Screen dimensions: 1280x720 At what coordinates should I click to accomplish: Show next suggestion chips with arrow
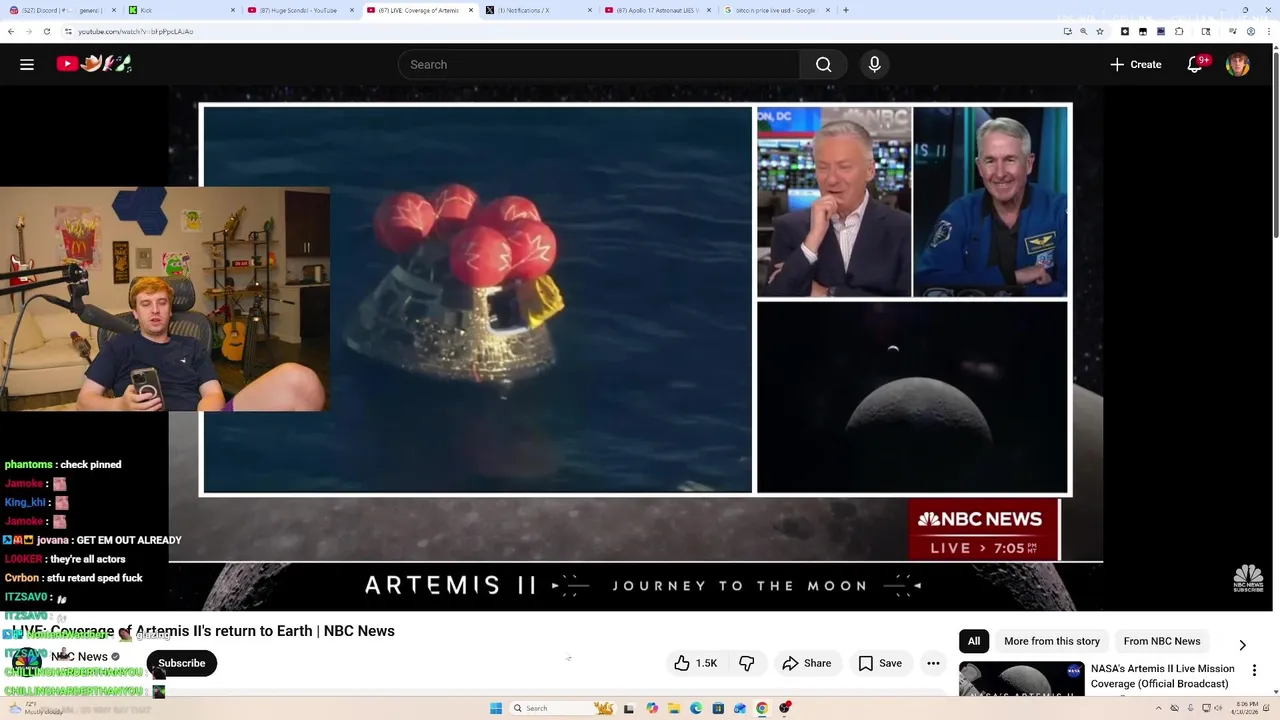(1242, 645)
